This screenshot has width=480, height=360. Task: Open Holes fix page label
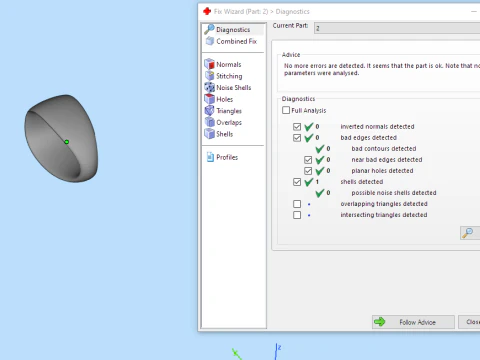pos(225,99)
